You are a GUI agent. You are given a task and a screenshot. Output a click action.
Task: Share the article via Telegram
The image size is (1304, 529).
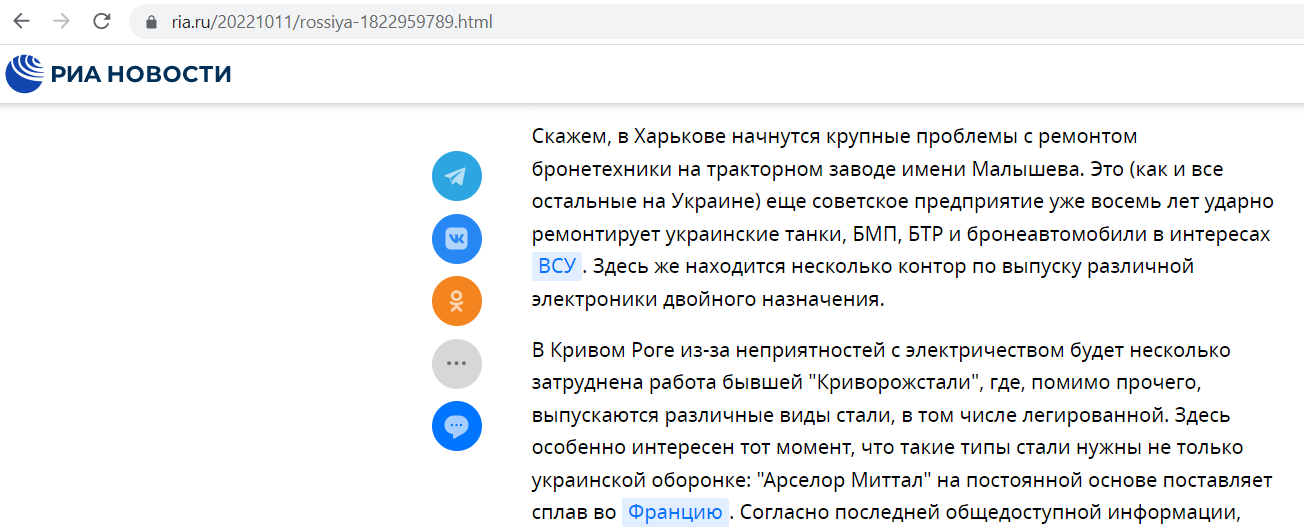tap(457, 177)
